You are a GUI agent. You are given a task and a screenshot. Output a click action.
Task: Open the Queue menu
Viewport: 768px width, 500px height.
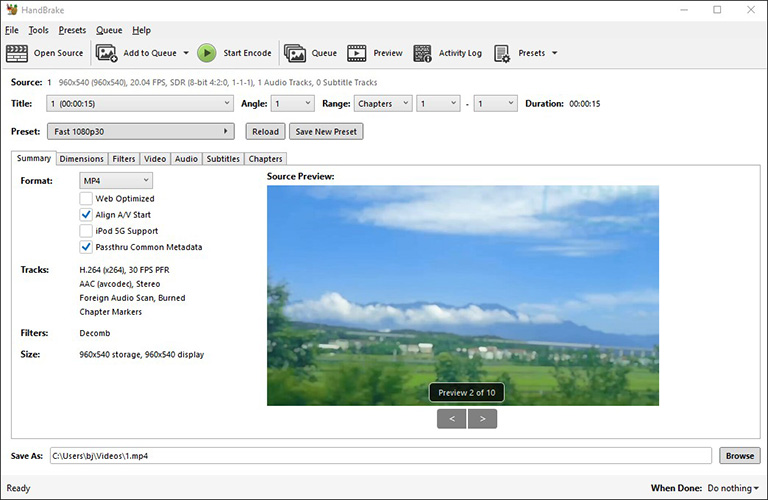click(x=109, y=30)
